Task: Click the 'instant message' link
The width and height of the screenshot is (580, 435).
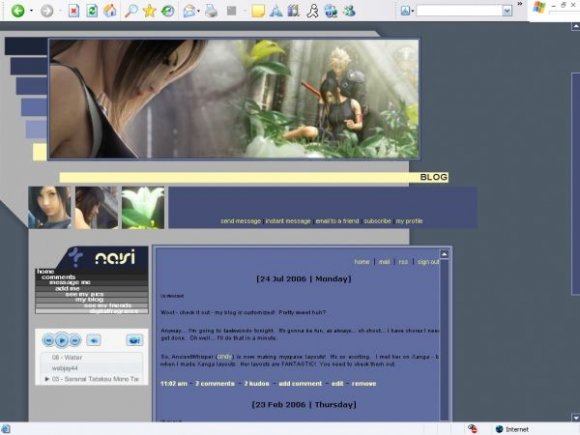Action: 288,221
